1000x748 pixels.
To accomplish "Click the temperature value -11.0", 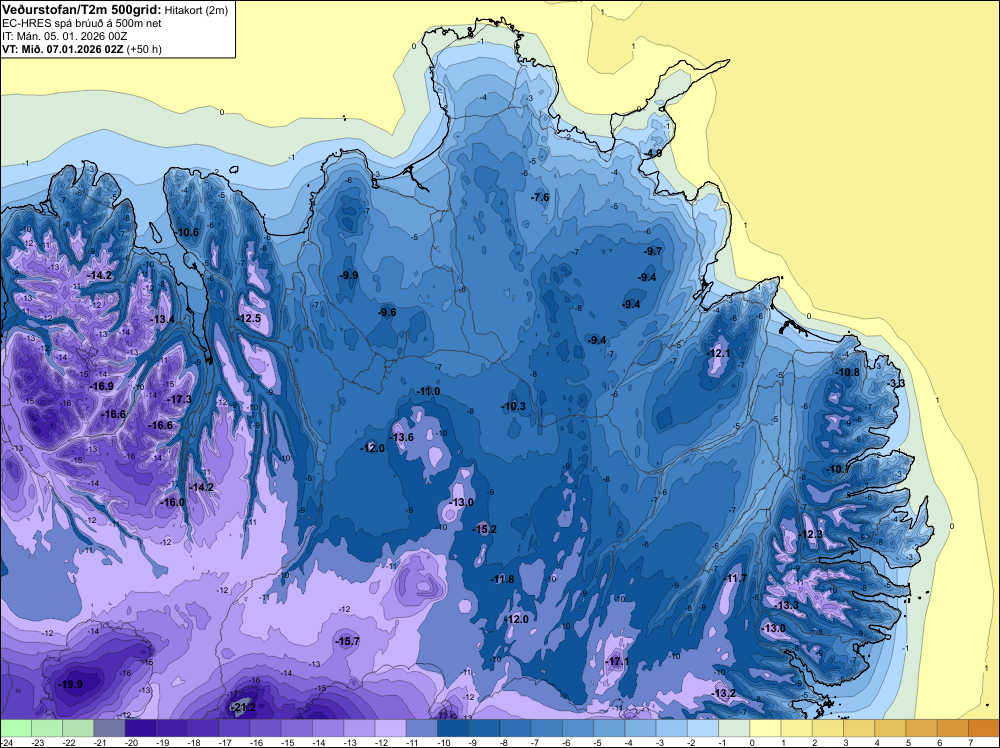I will (428, 391).
